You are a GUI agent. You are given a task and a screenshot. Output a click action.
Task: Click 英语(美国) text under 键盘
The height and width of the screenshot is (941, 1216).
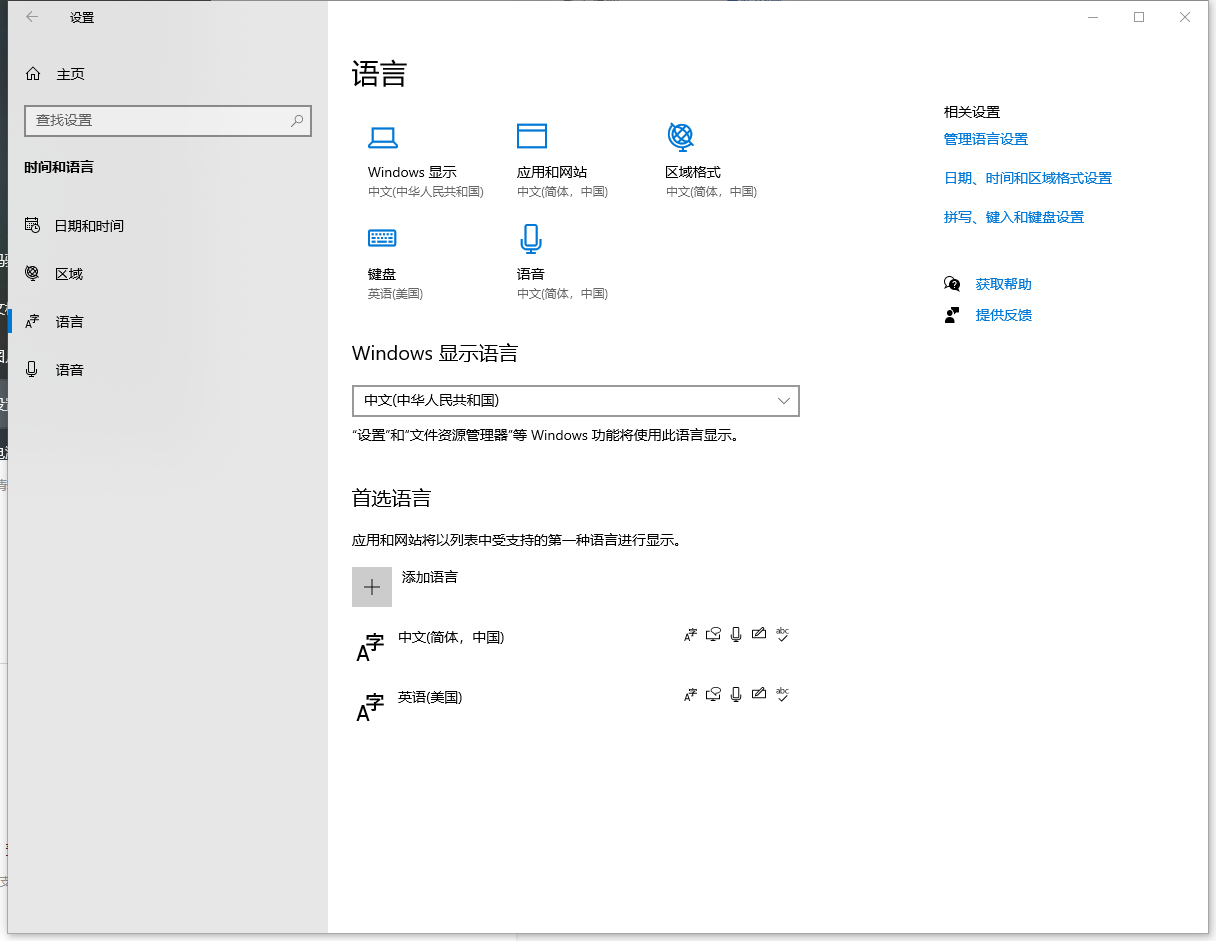click(x=395, y=294)
